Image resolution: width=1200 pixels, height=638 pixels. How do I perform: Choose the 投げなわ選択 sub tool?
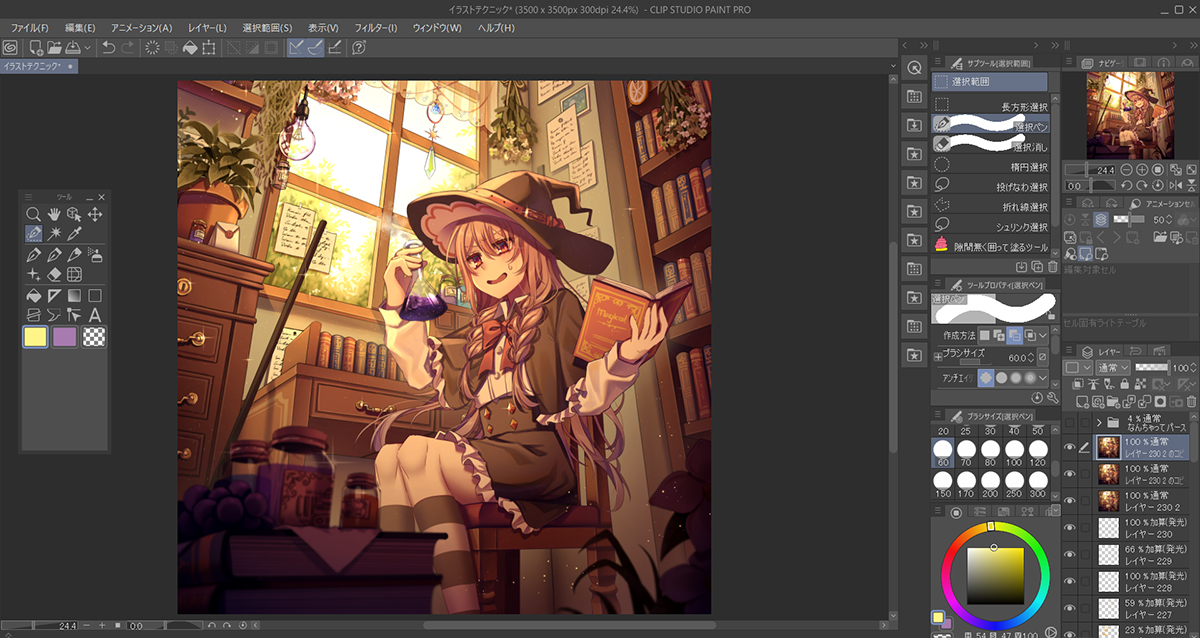click(990, 187)
